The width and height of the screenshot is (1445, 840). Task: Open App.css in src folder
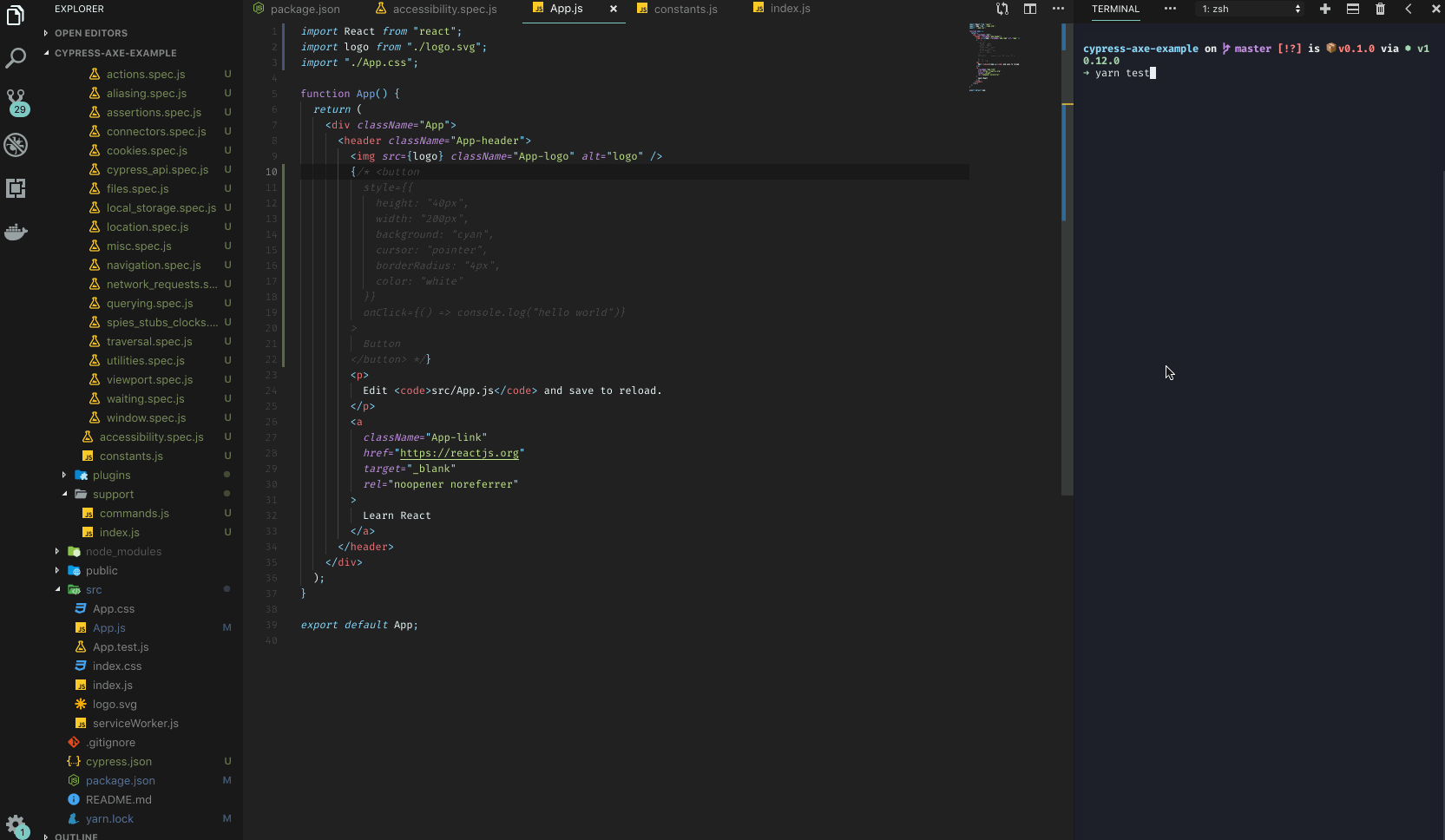pos(114,609)
